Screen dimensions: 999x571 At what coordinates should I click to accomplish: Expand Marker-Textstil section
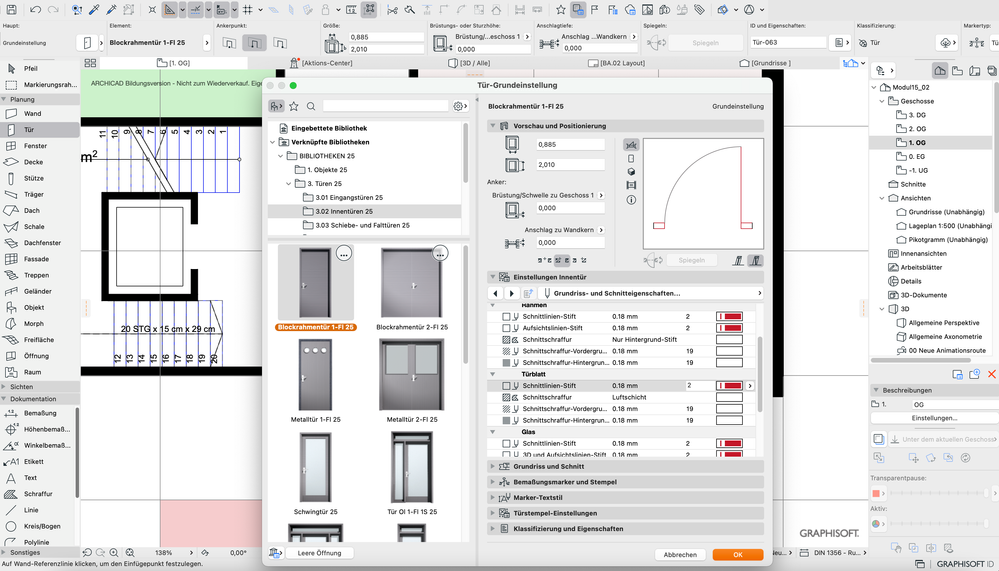tap(492, 498)
